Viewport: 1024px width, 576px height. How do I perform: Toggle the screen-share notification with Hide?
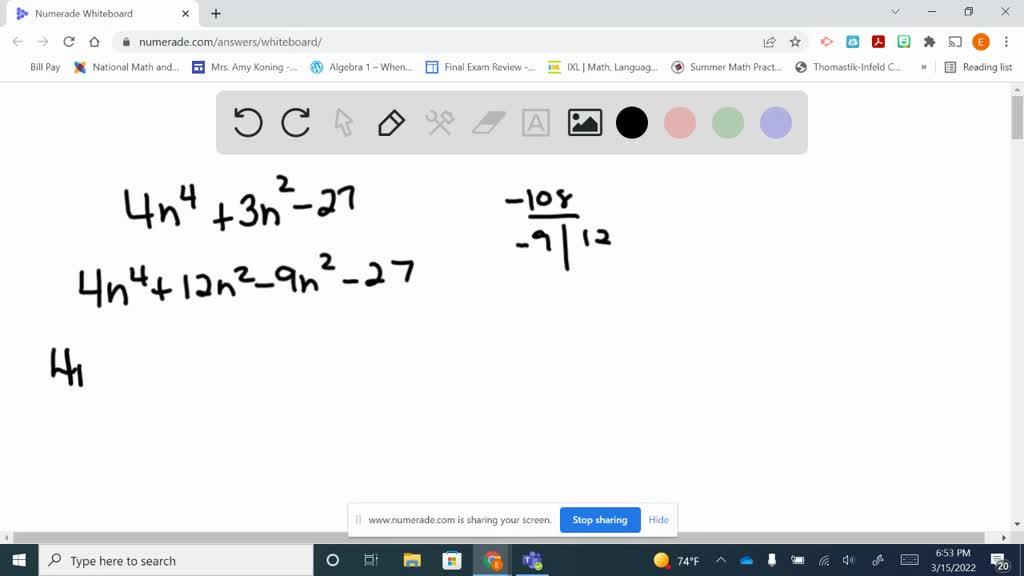pos(658,520)
